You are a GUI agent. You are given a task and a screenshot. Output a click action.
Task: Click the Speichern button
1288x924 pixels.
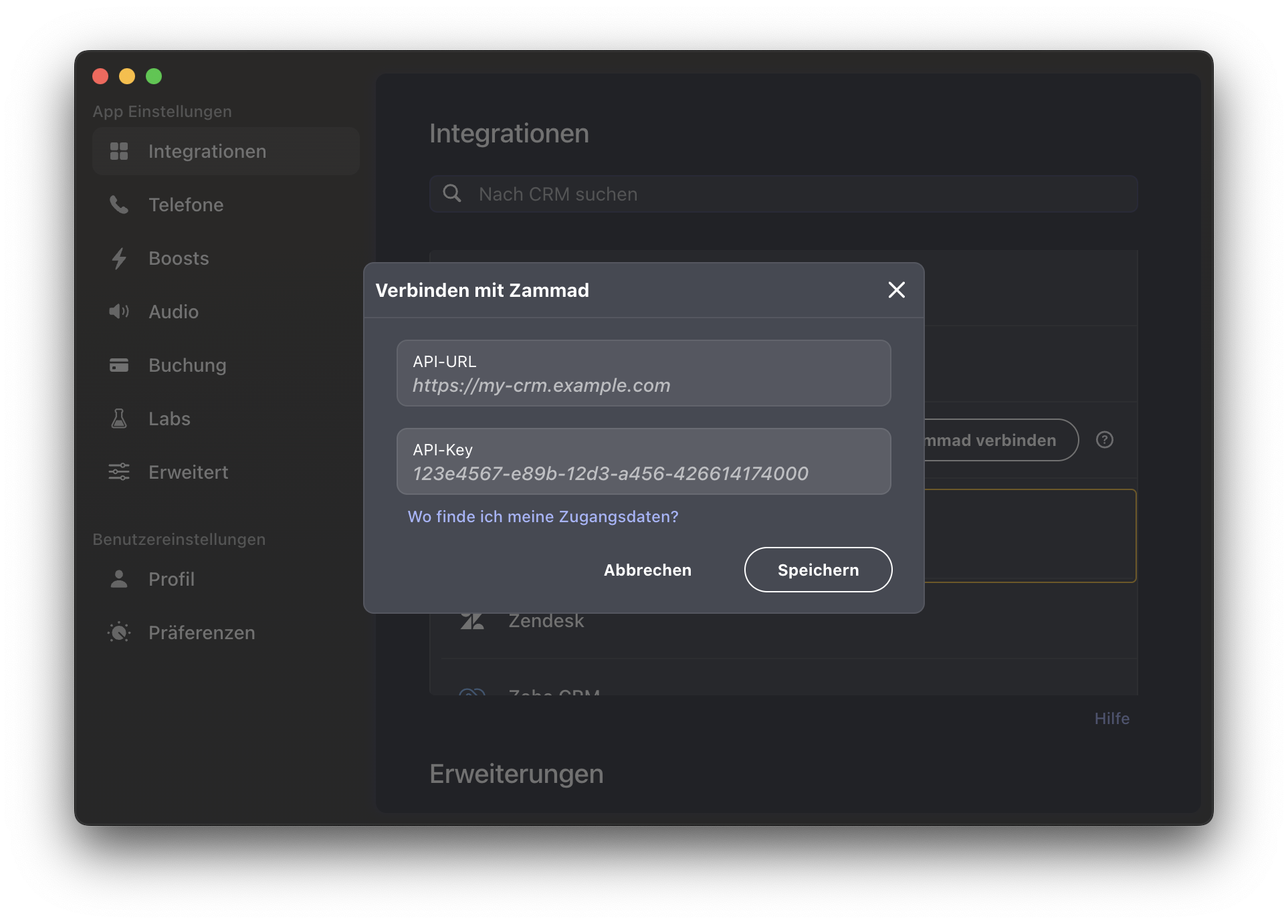point(819,570)
